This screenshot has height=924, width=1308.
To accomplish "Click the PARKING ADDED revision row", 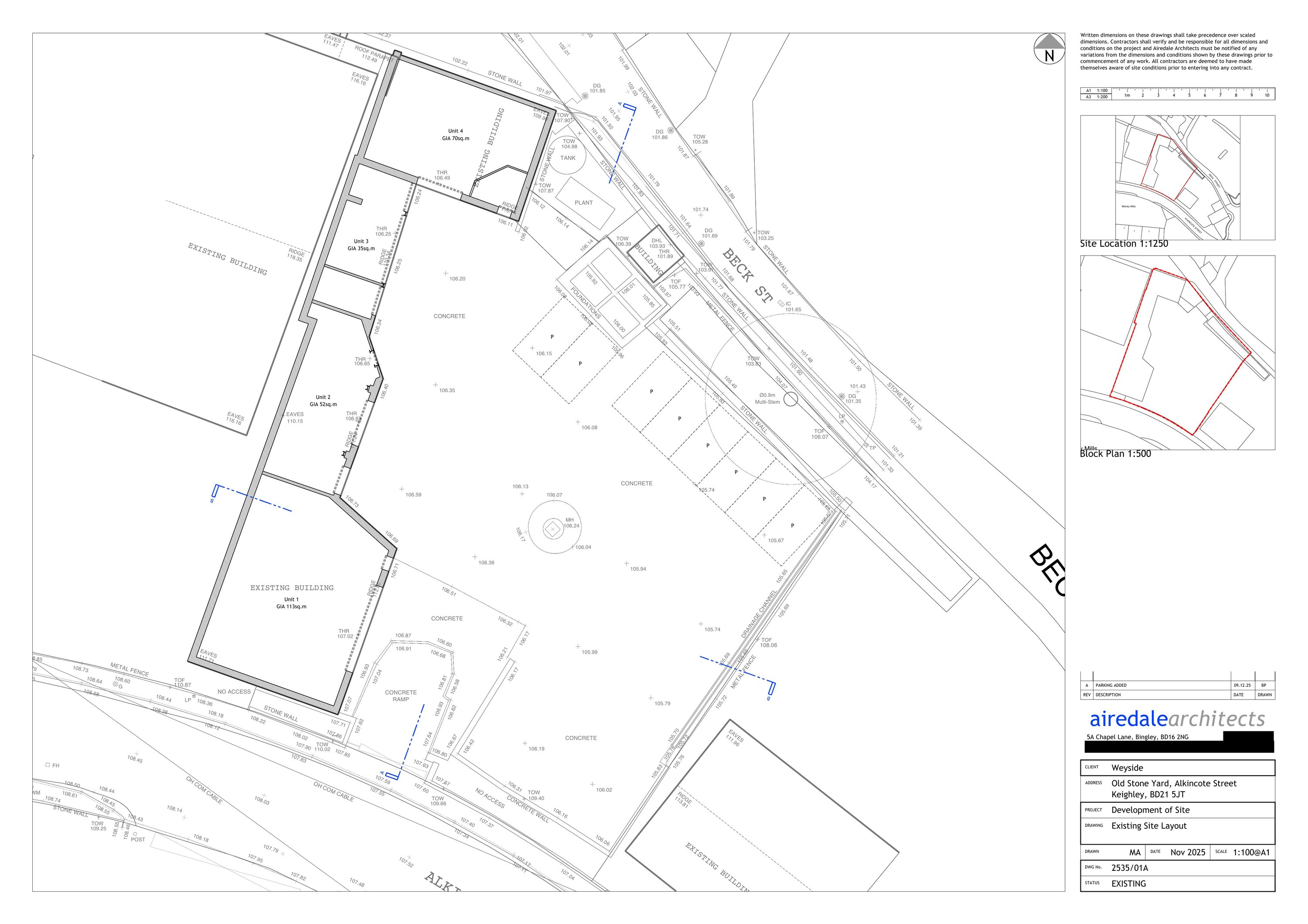I will tap(1110, 685).
